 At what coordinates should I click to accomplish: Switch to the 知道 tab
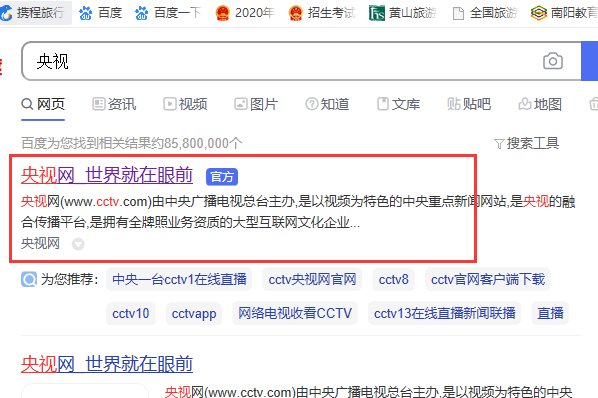click(327, 104)
